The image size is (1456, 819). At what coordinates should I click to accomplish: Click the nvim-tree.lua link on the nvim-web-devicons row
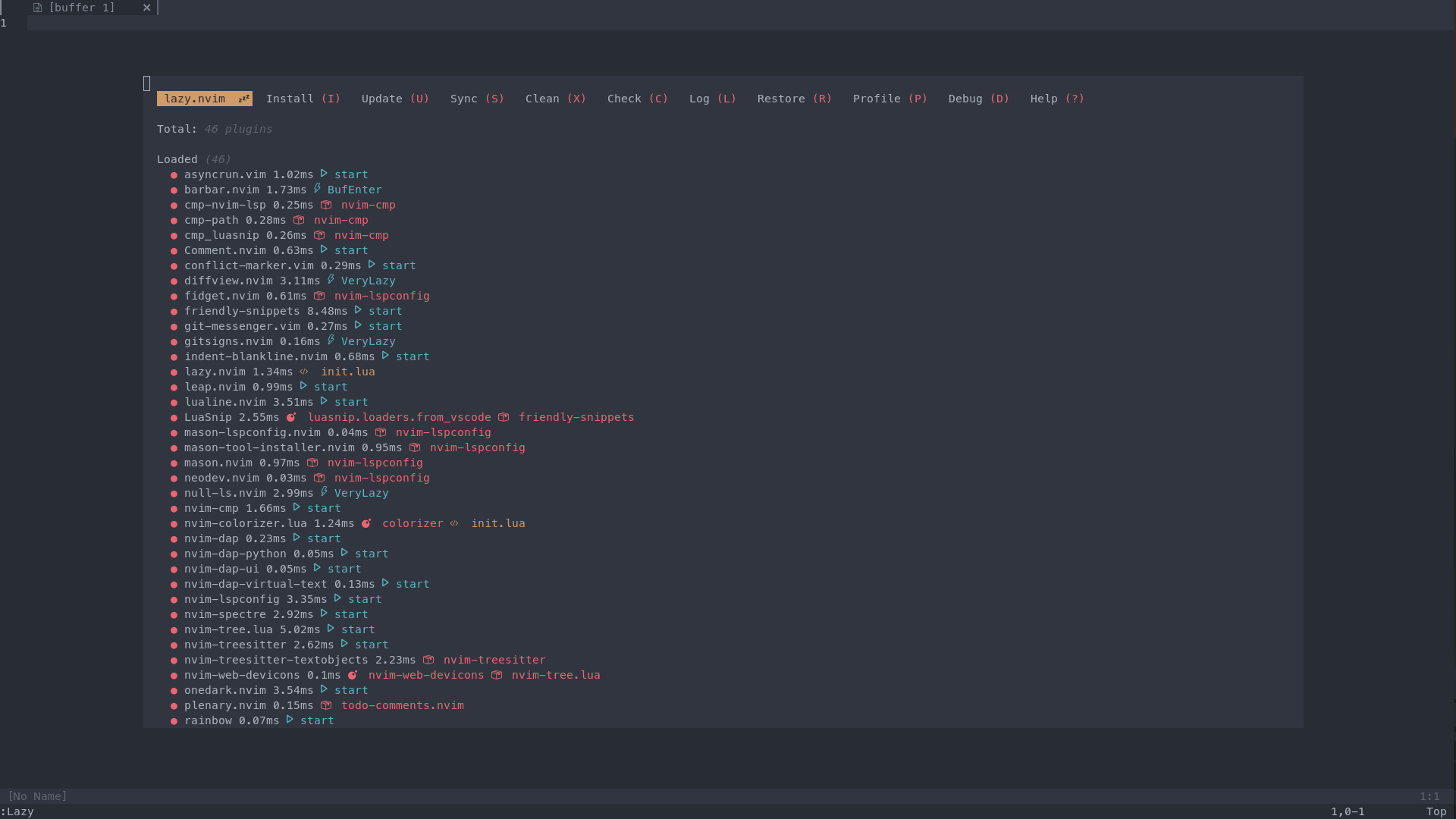555,675
